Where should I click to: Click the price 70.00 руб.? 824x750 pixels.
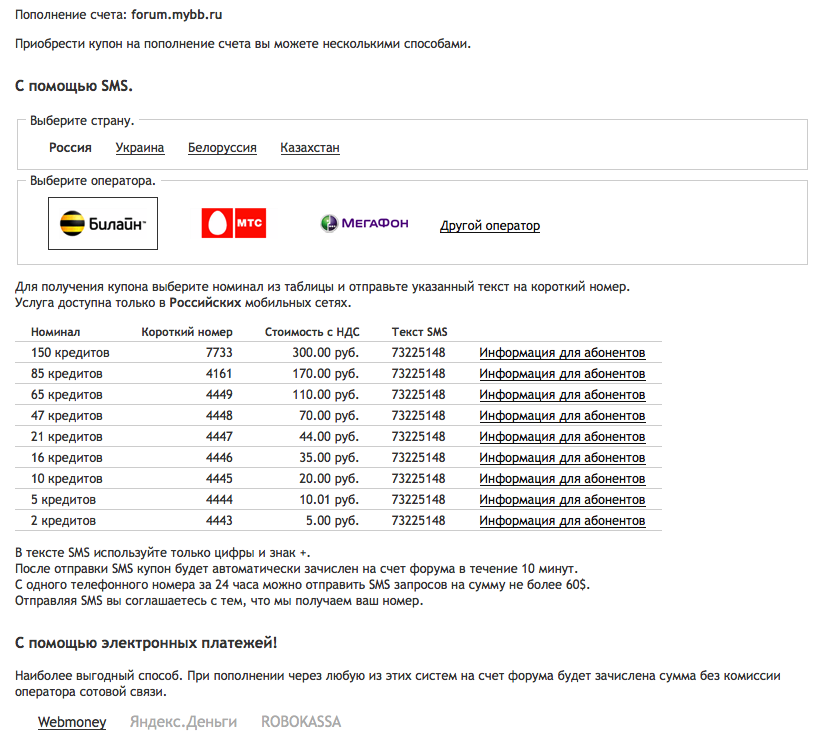[x=329, y=416]
